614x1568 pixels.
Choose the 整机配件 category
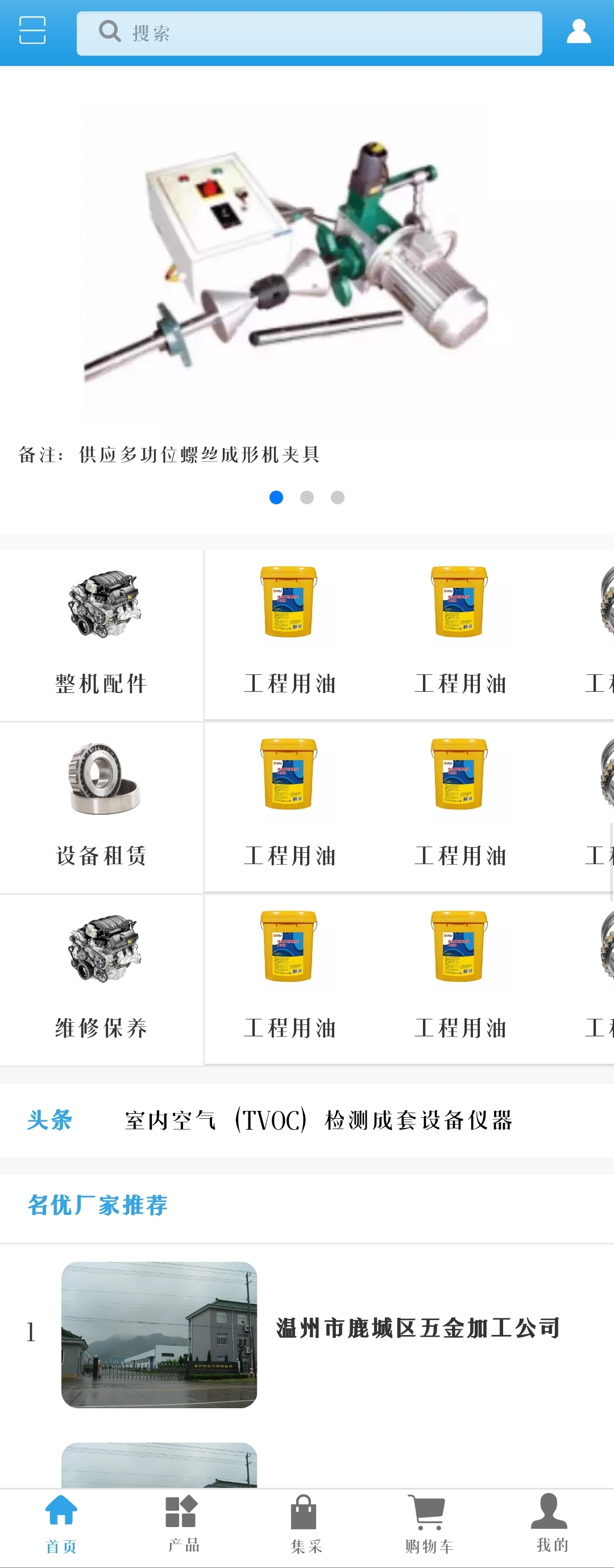click(x=101, y=635)
